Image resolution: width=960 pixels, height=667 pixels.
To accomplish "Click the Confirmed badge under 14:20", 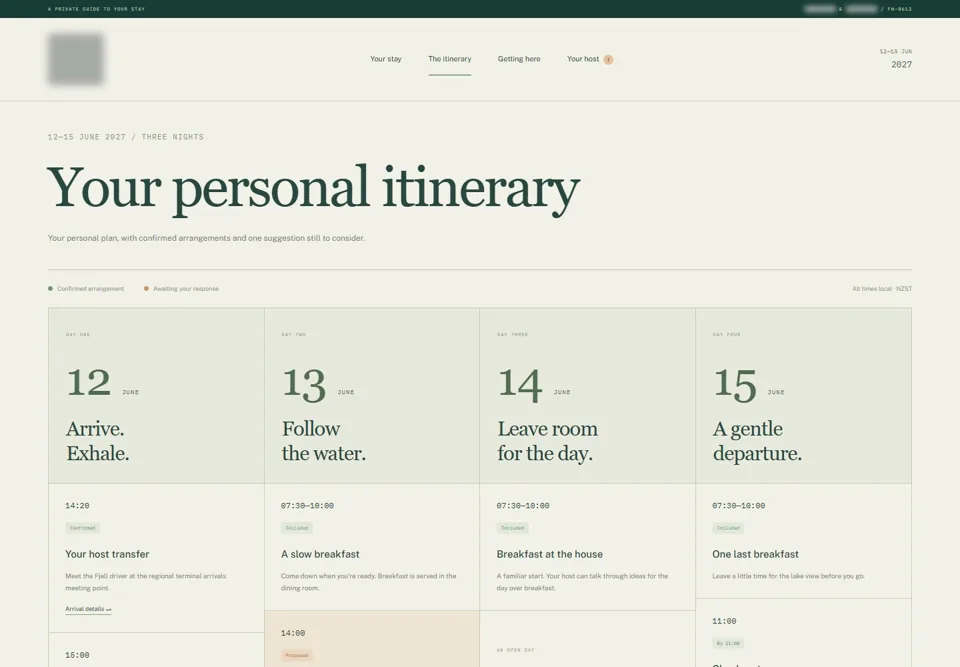I will 83,528.
